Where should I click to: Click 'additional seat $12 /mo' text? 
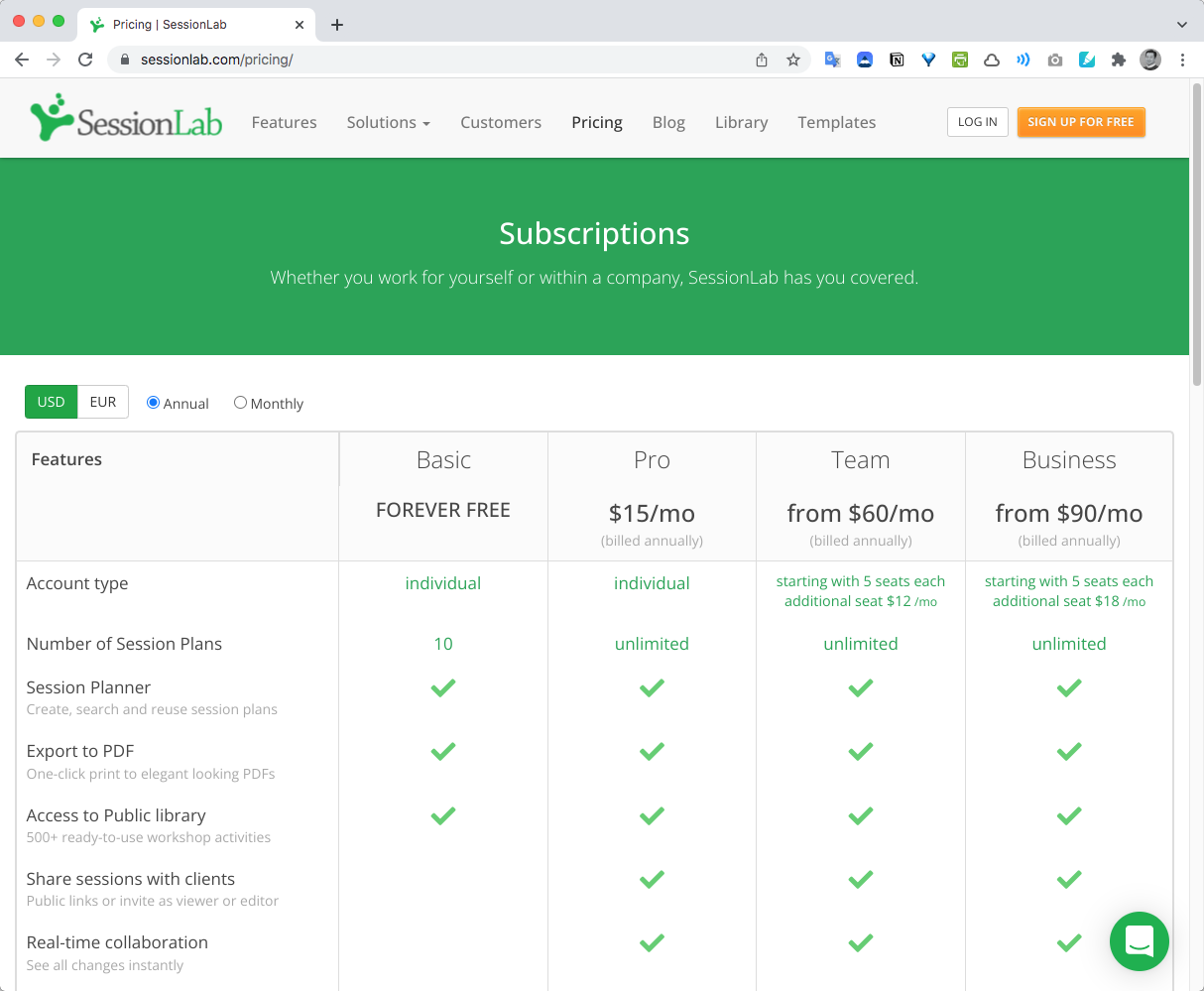[x=861, y=601]
